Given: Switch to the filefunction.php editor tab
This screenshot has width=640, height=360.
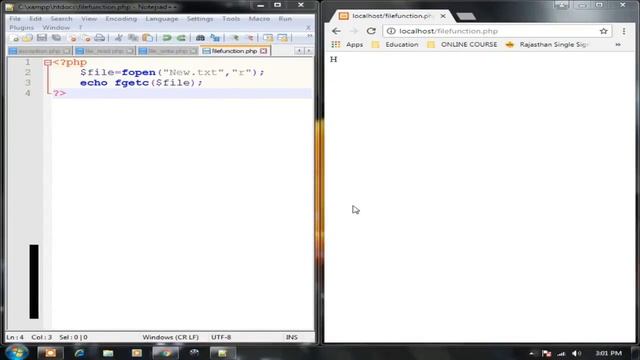Looking at the screenshot, I should click(x=234, y=51).
